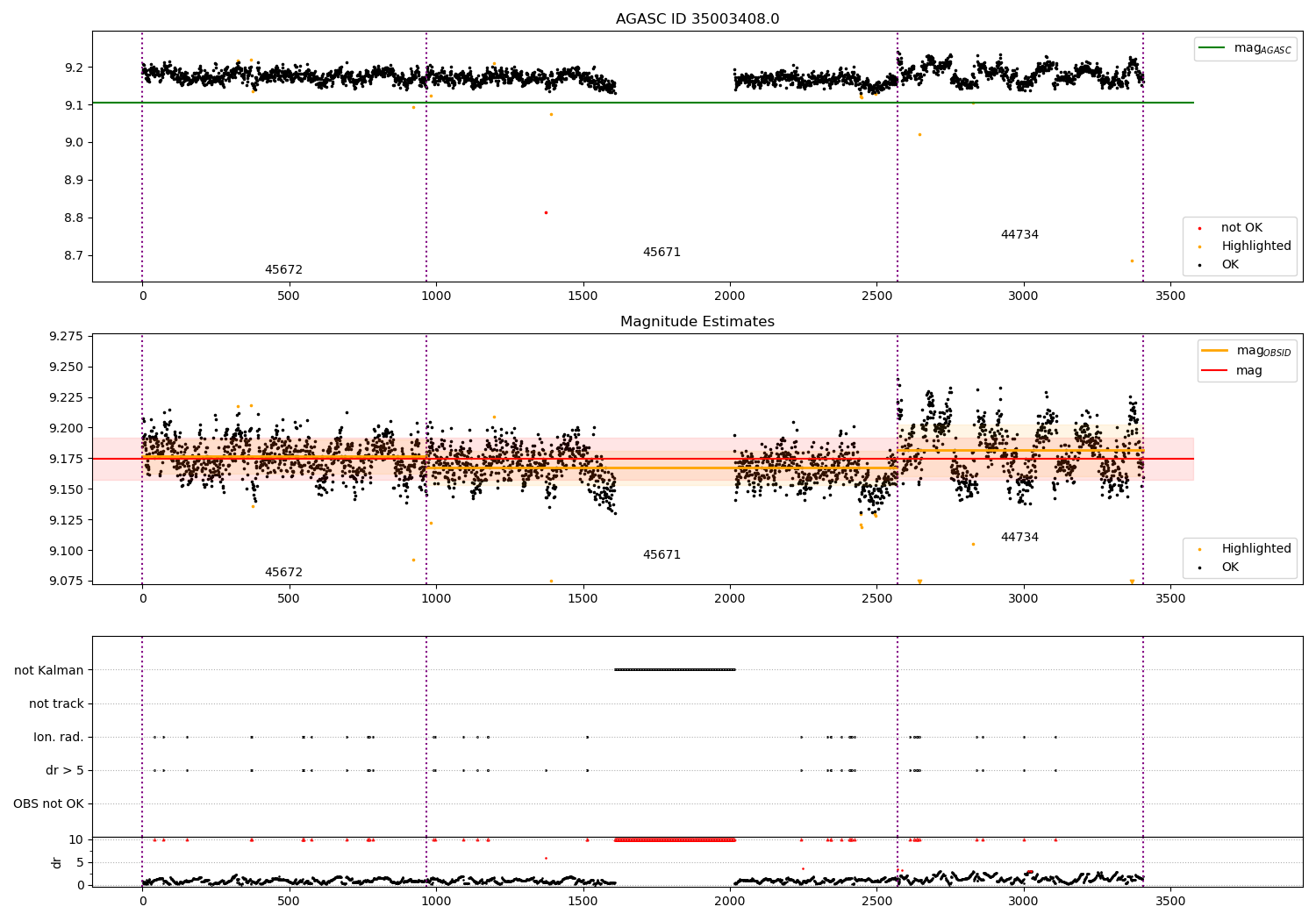The width and height of the screenshot is (1316, 921).
Task: Click the "not track" axis label
Action: coord(56,703)
